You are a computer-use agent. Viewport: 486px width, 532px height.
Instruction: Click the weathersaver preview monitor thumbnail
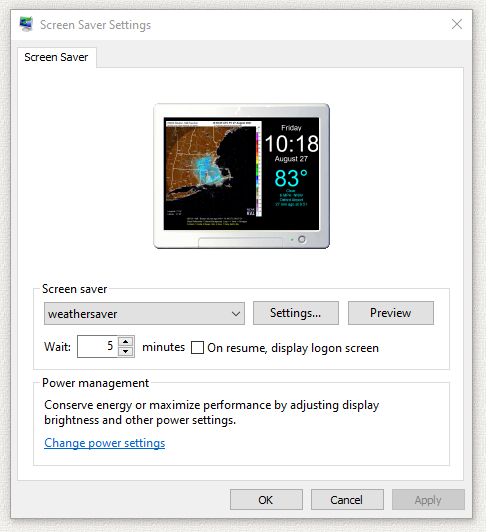tap(241, 176)
